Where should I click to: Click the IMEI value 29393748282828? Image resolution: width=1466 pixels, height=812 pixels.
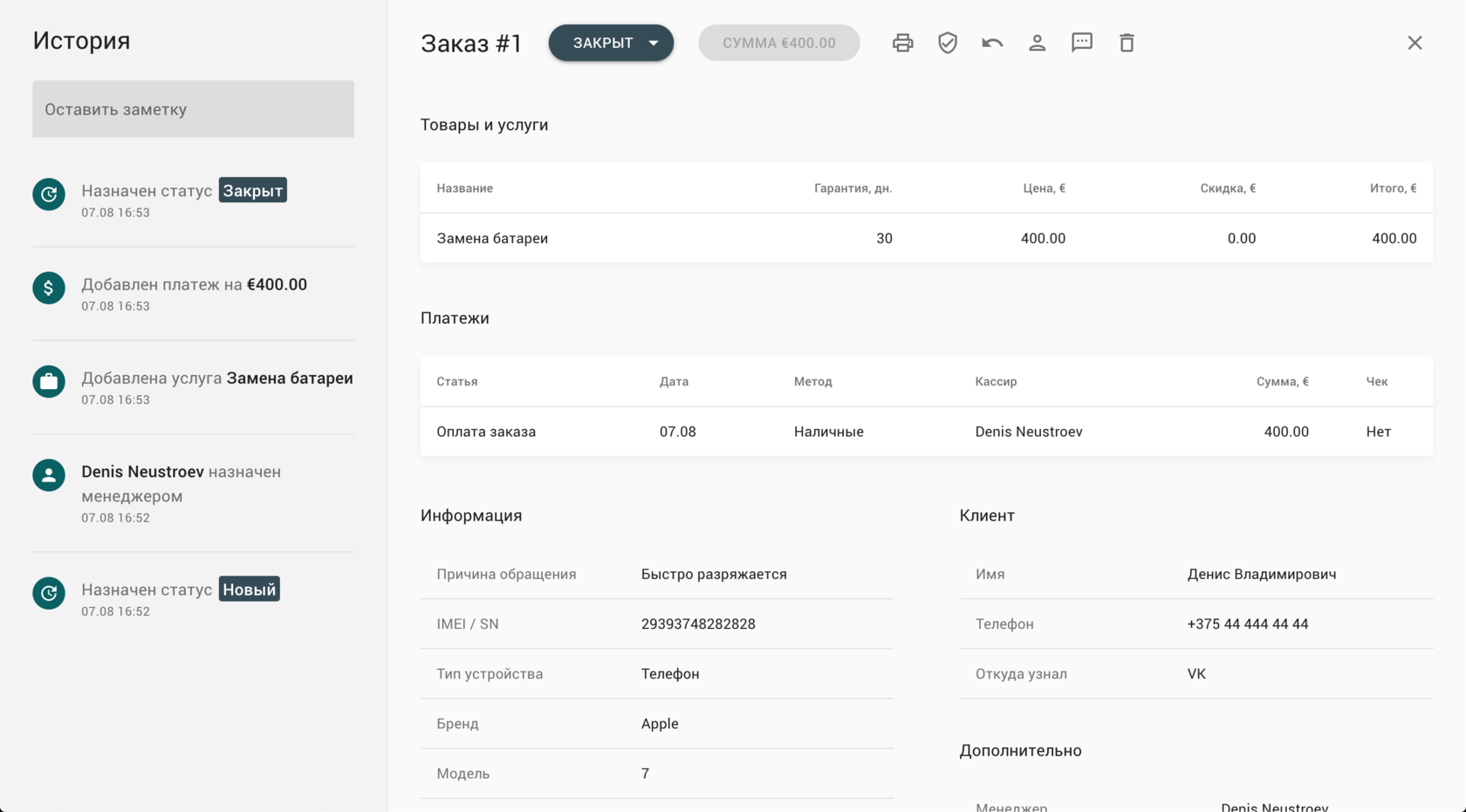coord(698,624)
